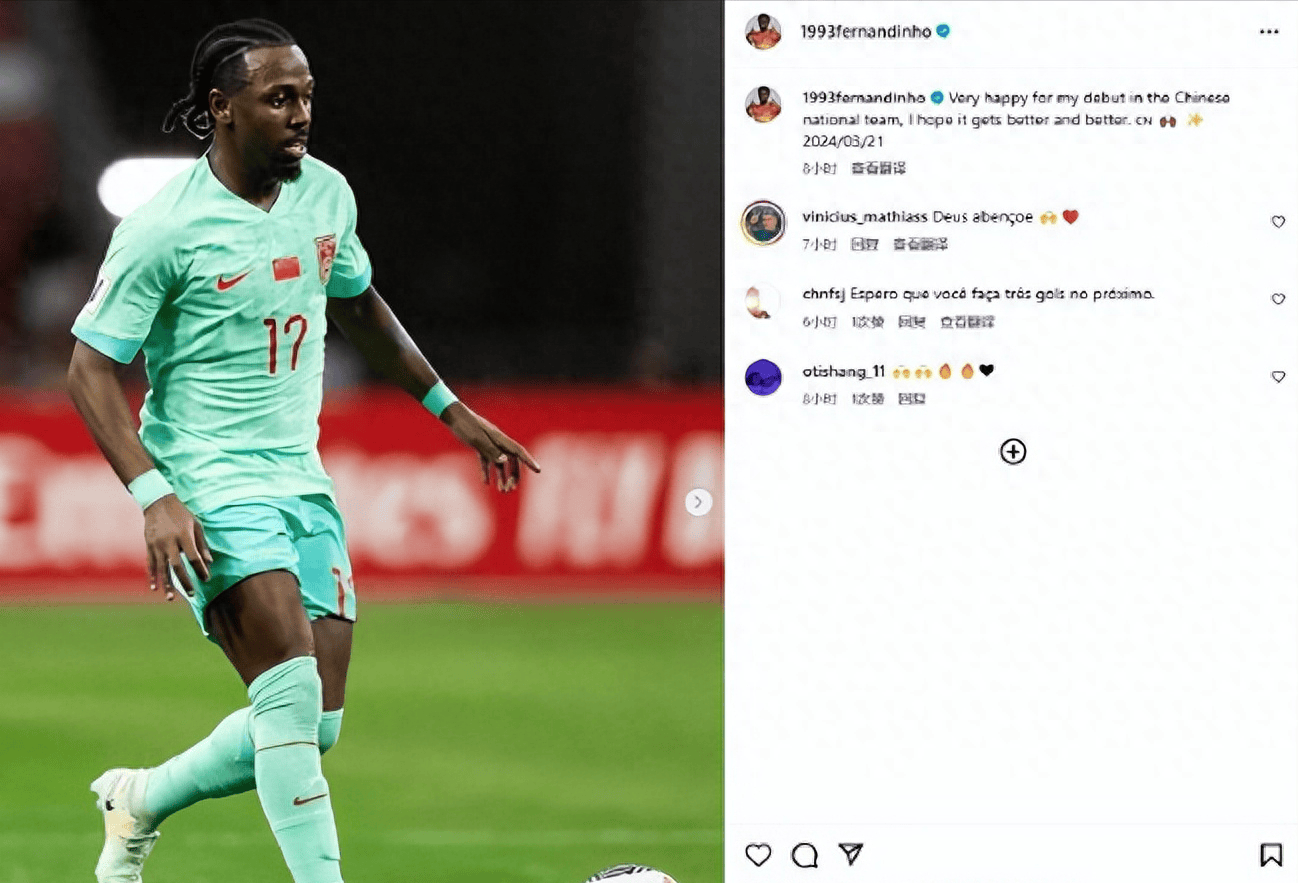Open vinicius_mathiass profile avatar
Image resolution: width=1298 pixels, height=883 pixels.
[763, 222]
